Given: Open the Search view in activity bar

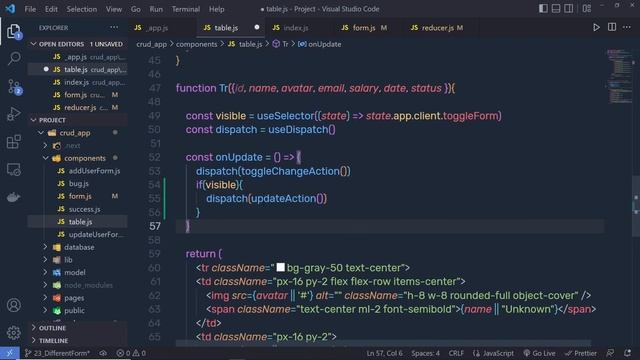Looking at the screenshot, I should coord(14,58).
